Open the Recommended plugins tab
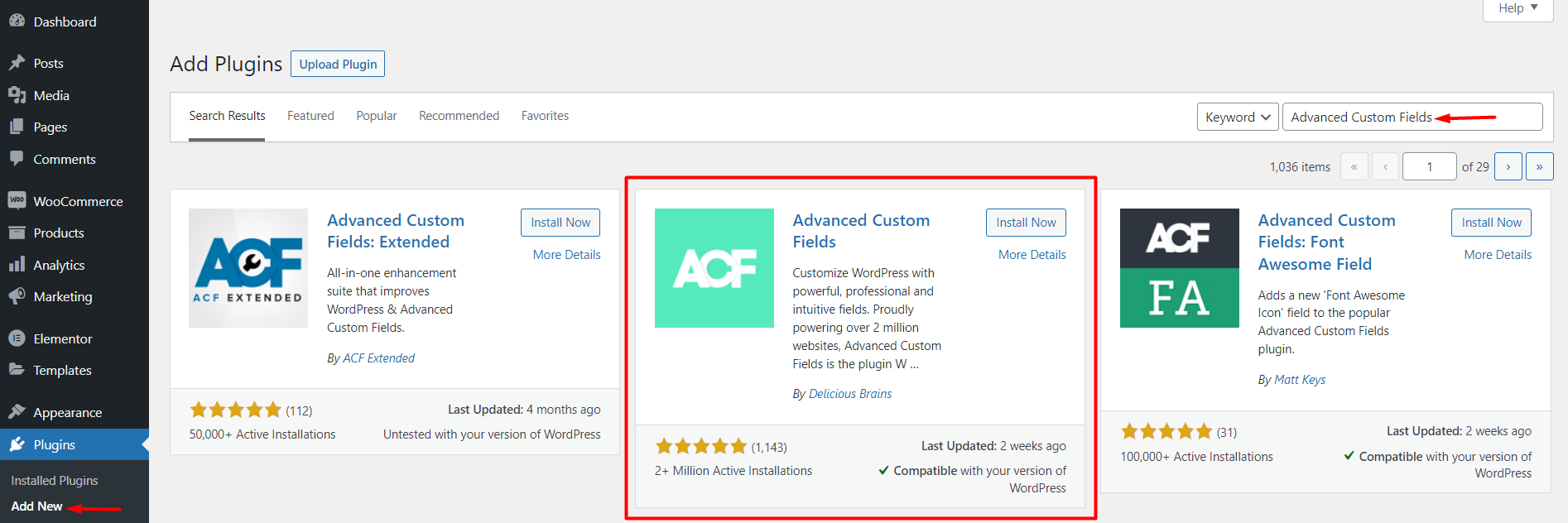 pyautogui.click(x=459, y=116)
